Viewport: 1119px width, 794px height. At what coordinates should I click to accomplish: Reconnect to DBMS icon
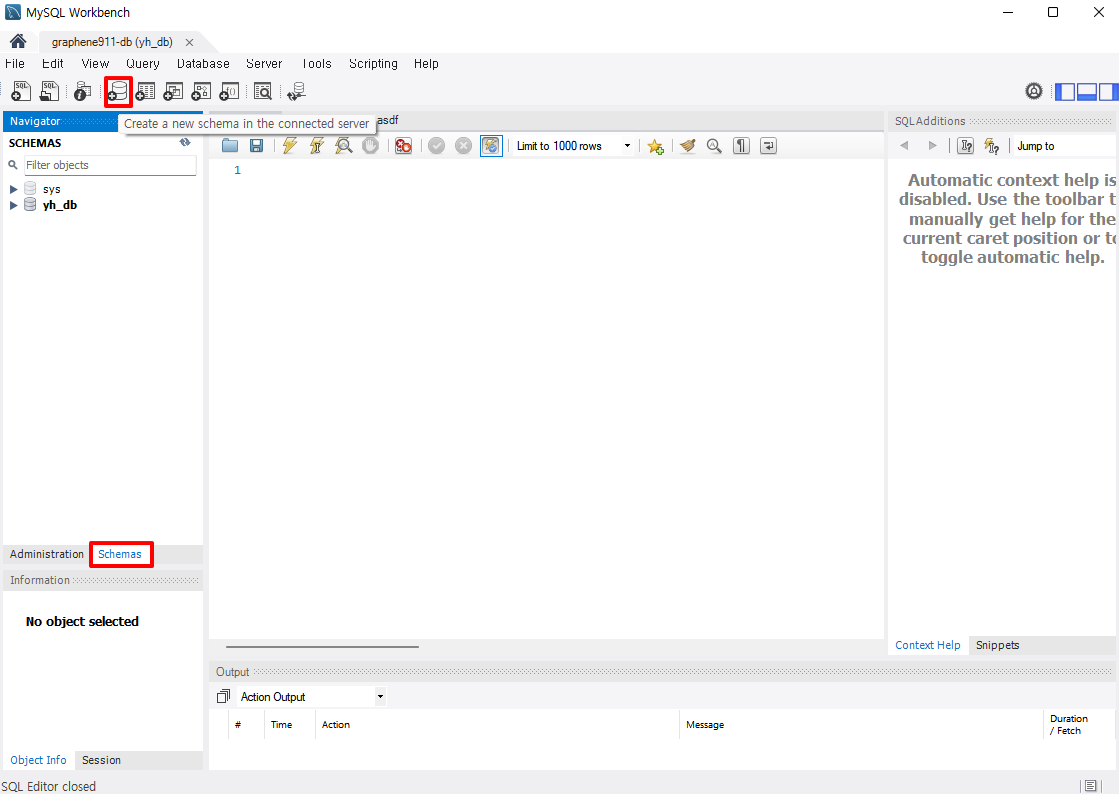point(296,91)
